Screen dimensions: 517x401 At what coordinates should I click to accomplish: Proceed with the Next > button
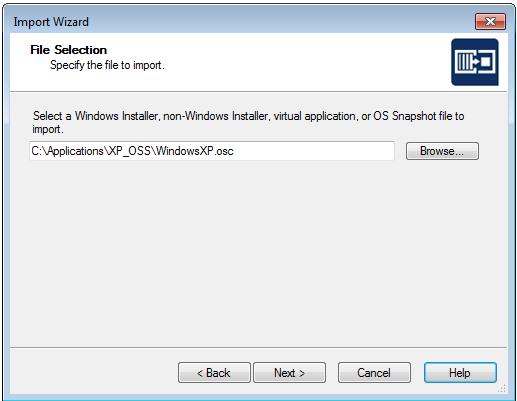[x=289, y=373]
